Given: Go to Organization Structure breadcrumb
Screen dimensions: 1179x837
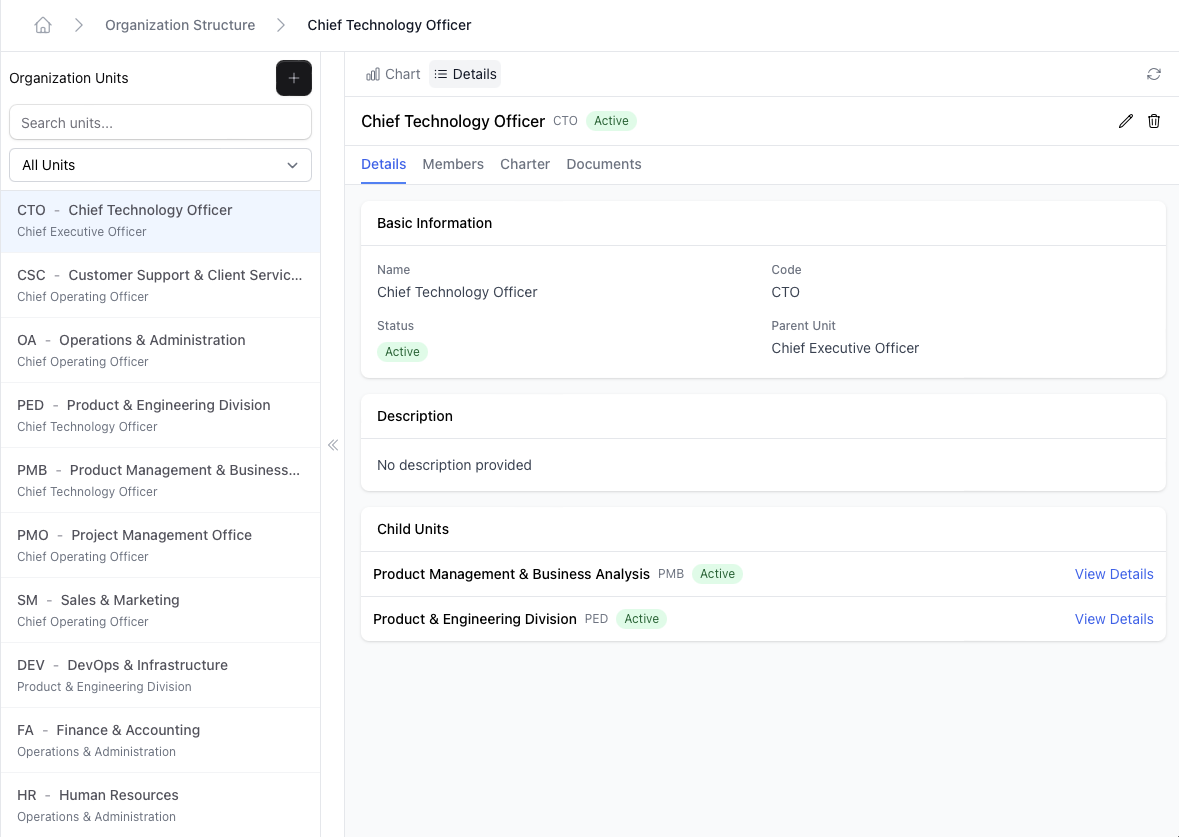Looking at the screenshot, I should [180, 25].
